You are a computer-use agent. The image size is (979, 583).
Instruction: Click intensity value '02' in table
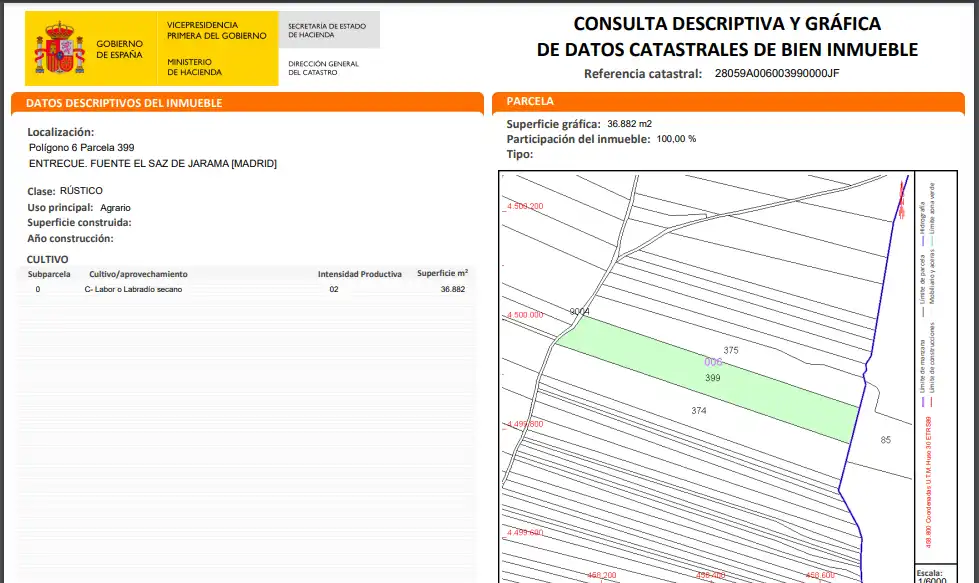pos(334,289)
